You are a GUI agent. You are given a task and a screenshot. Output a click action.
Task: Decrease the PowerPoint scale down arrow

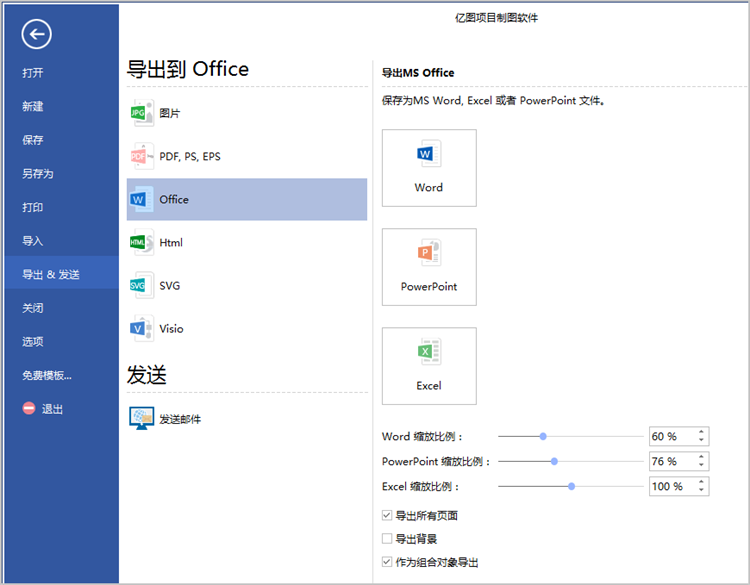[701, 465]
